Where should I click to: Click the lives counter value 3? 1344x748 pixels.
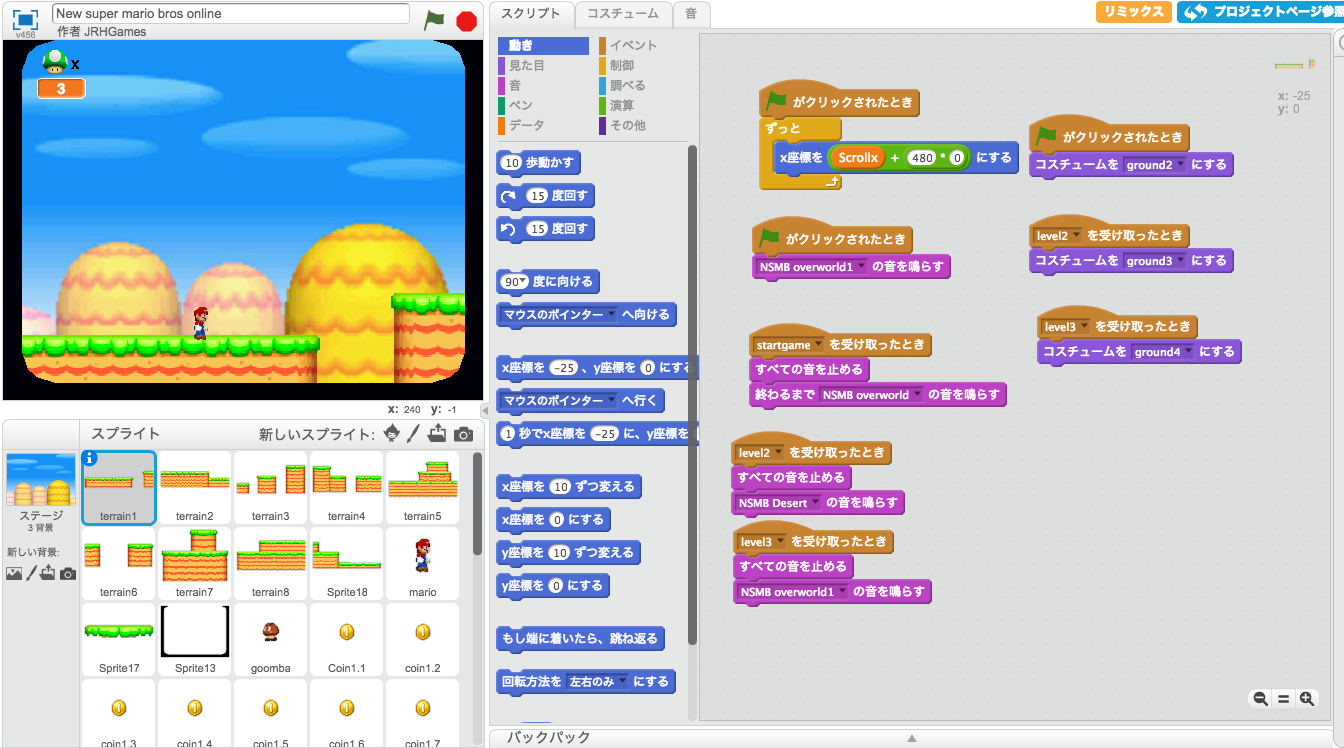pos(61,89)
